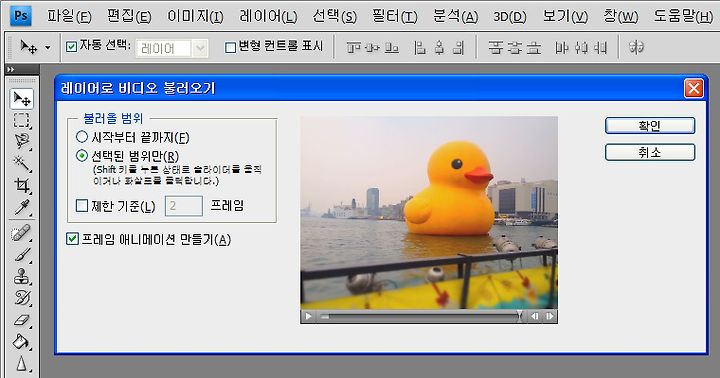Click align right edges icon
The image size is (720, 378).
459,47
